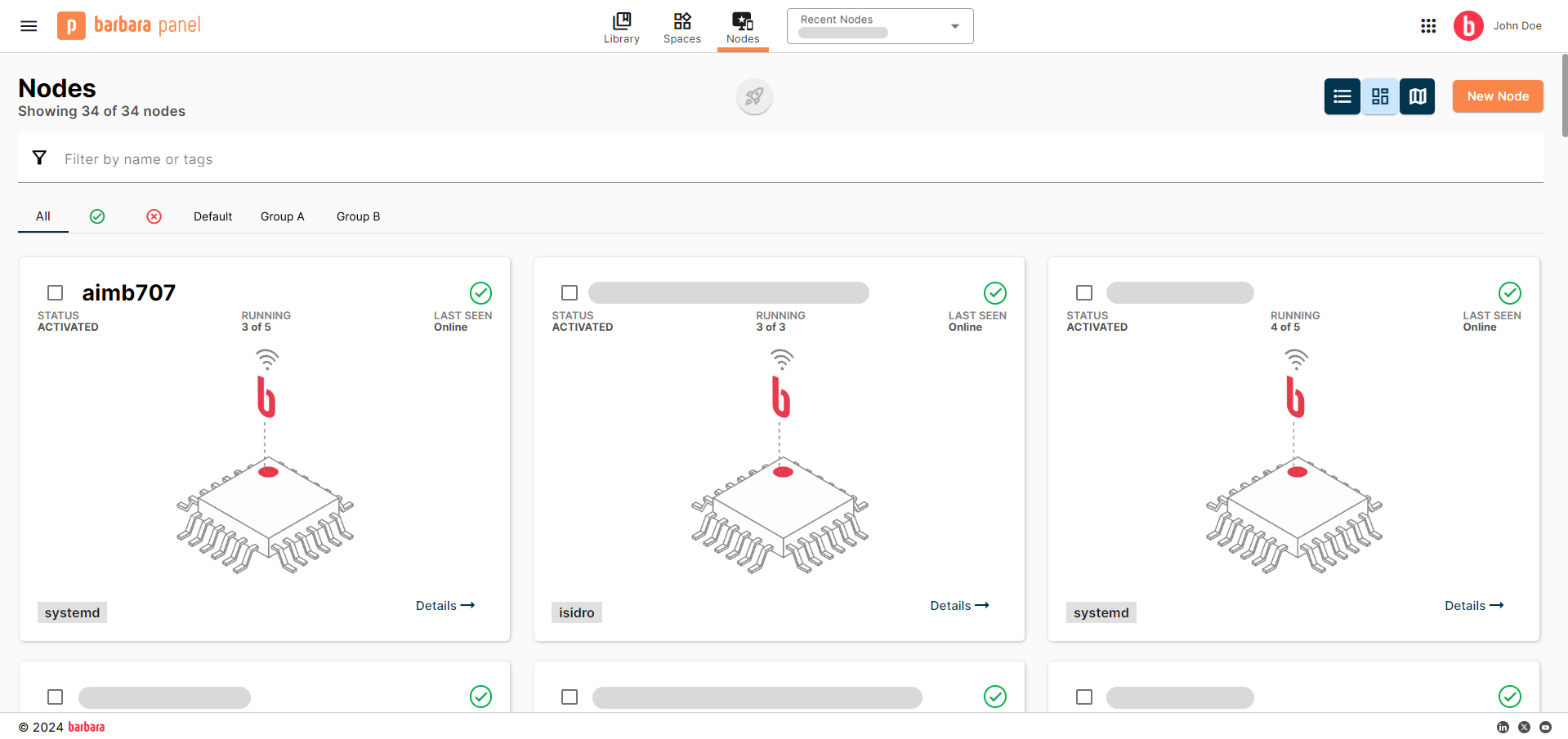The height and width of the screenshot is (739, 1568).
Task: Open Details for the aimb707 node
Action: click(x=444, y=606)
